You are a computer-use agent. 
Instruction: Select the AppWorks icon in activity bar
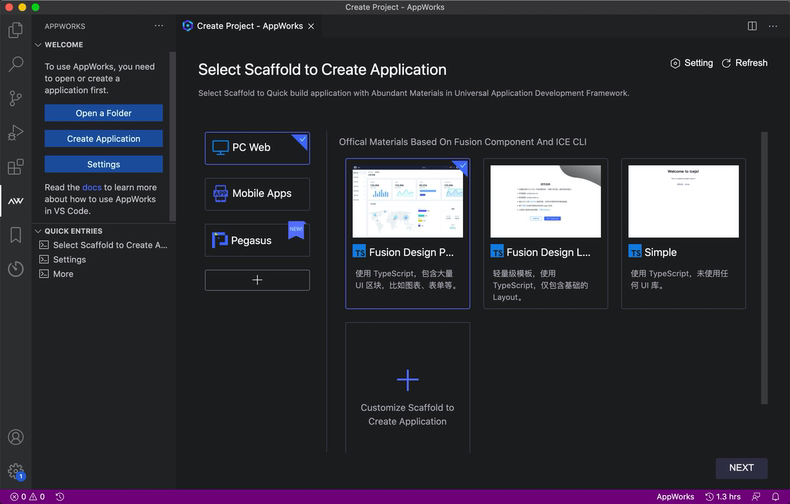(x=16, y=201)
